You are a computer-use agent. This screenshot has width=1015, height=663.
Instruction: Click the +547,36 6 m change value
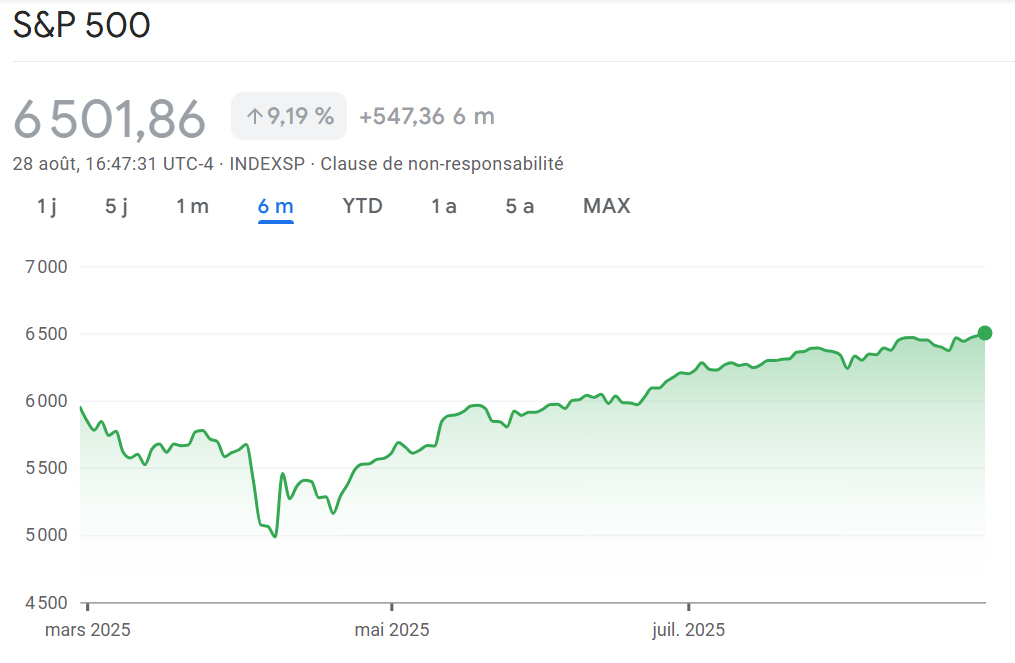coord(428,116)
